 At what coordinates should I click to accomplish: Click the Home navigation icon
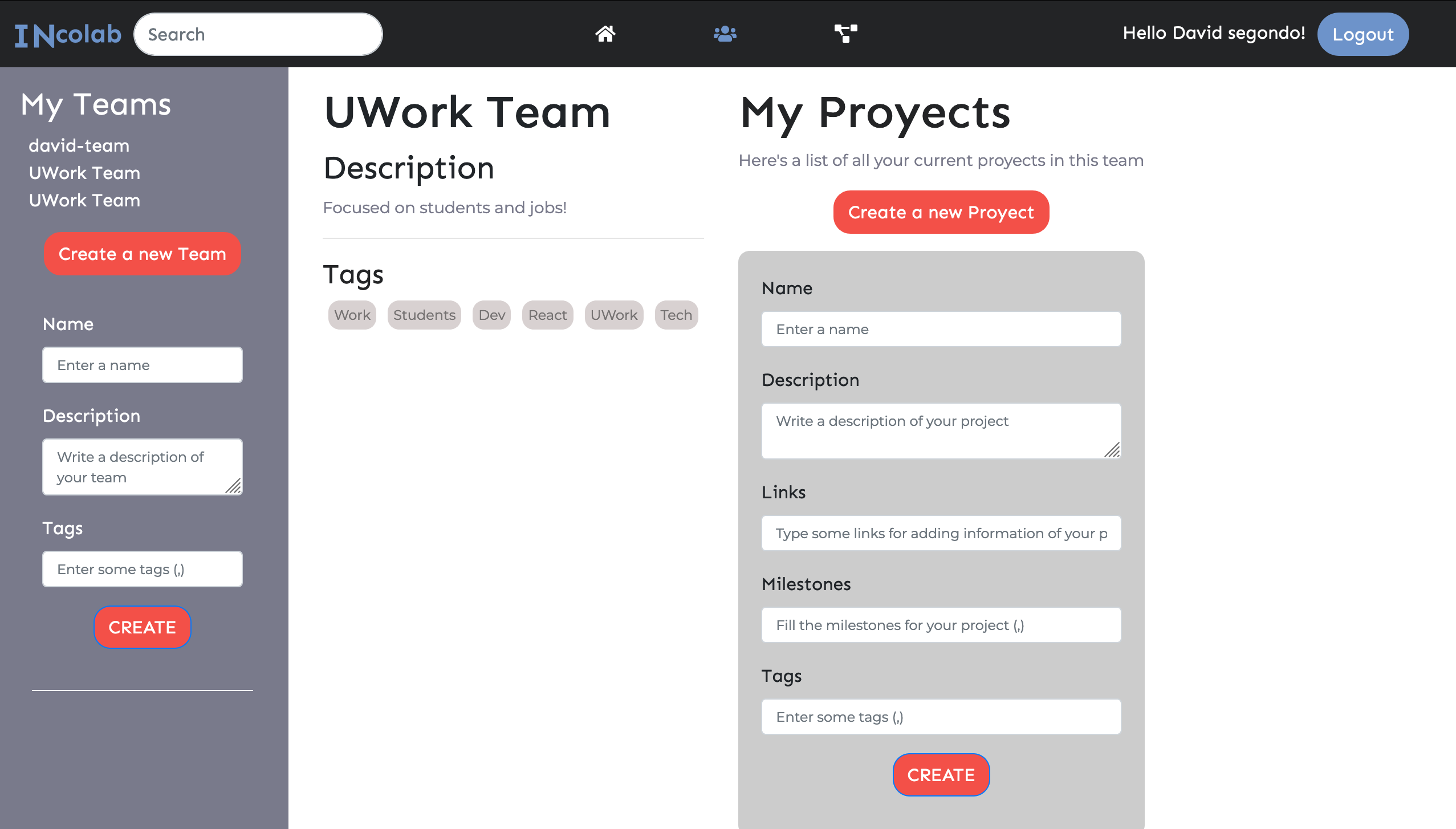604,33
